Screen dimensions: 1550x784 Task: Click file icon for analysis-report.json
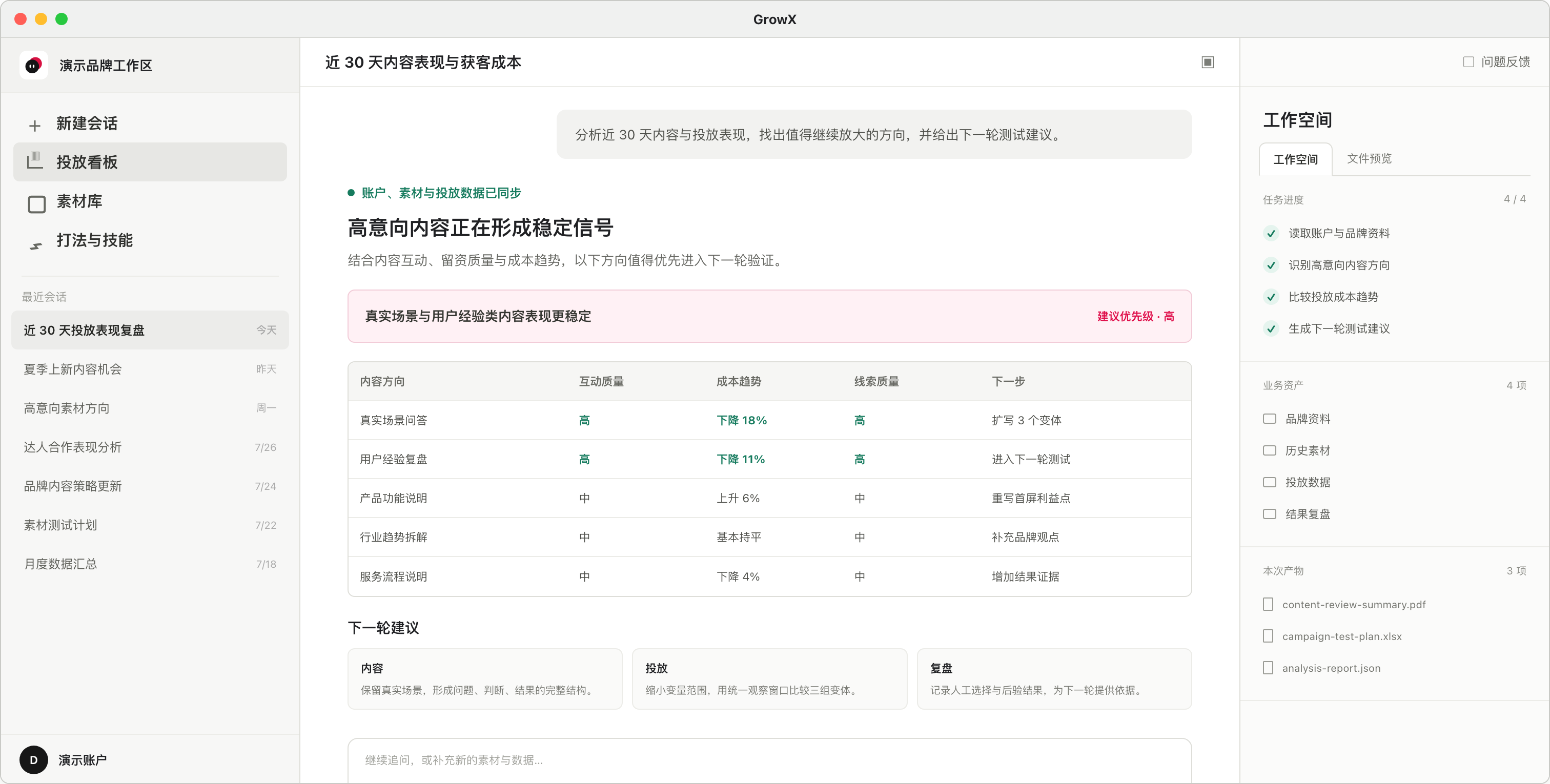[1268, 668]
